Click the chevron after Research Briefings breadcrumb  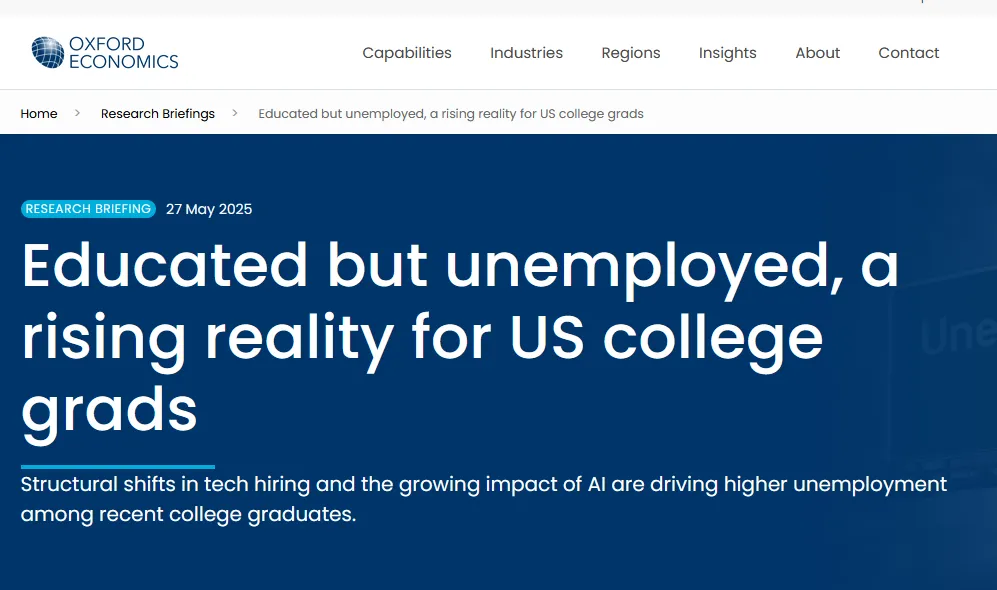tap(235, 113)
